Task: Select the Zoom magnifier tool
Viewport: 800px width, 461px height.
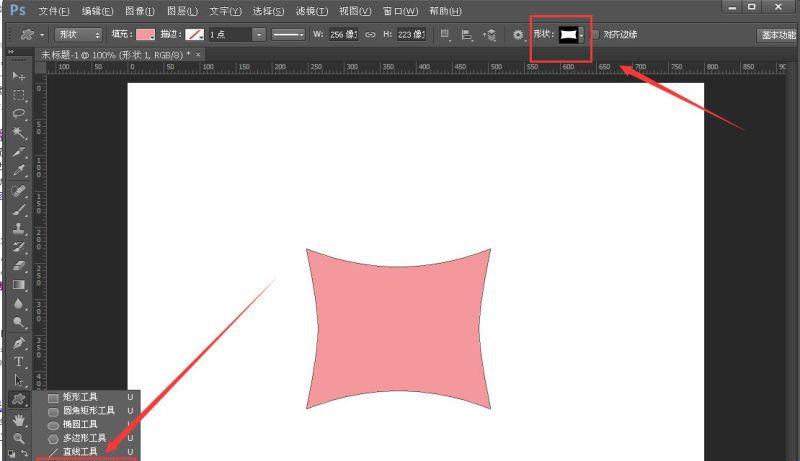Action: click(18, 437)
